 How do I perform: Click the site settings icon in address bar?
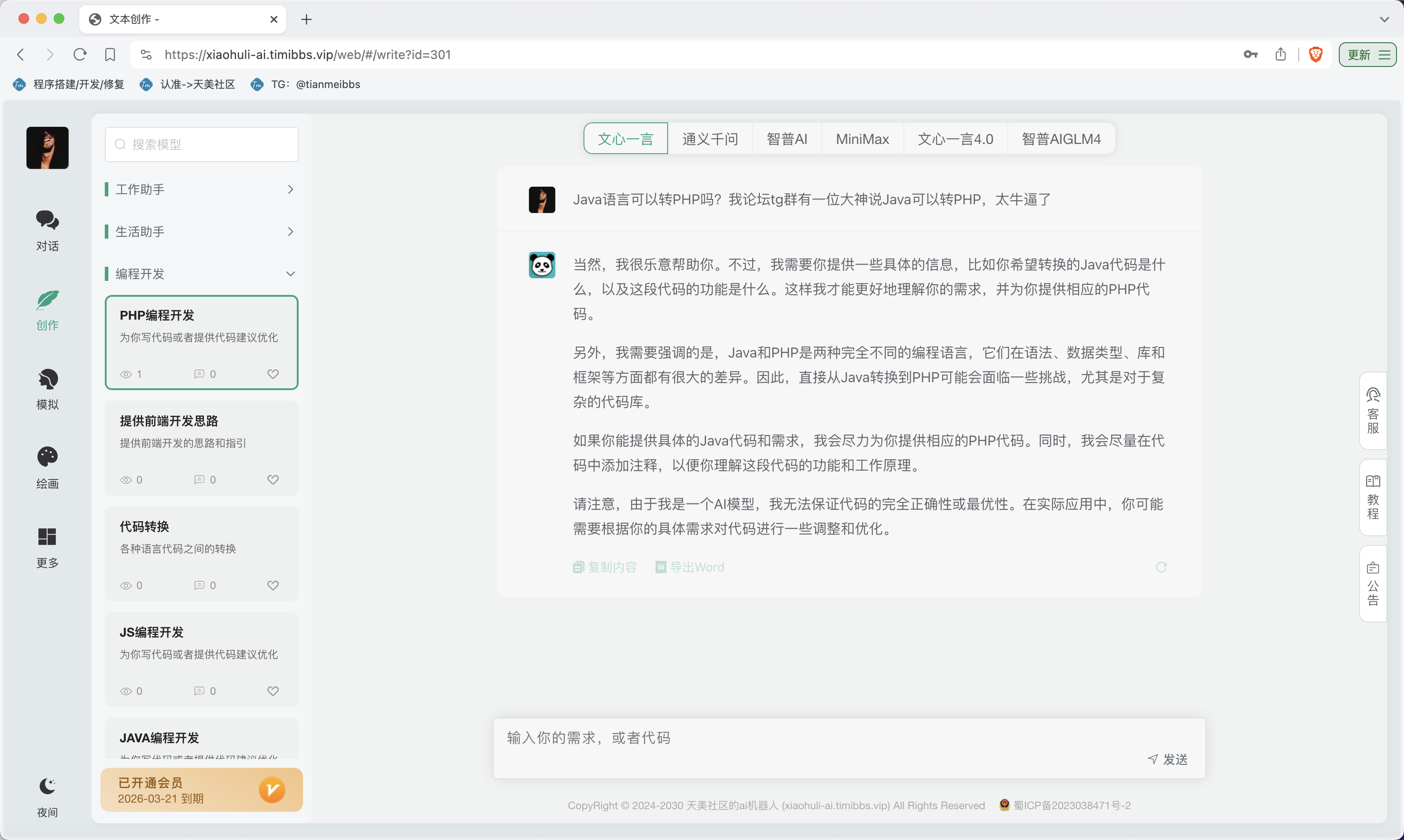click(146, 54)
